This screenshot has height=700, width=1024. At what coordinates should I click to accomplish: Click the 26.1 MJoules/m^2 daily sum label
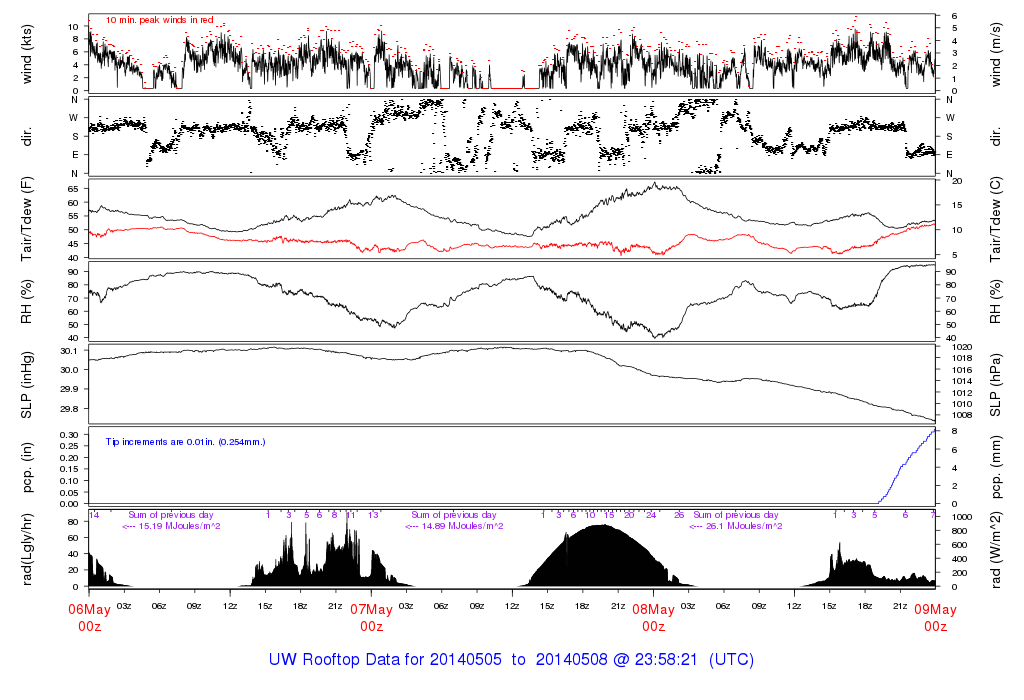coord(735,526)
